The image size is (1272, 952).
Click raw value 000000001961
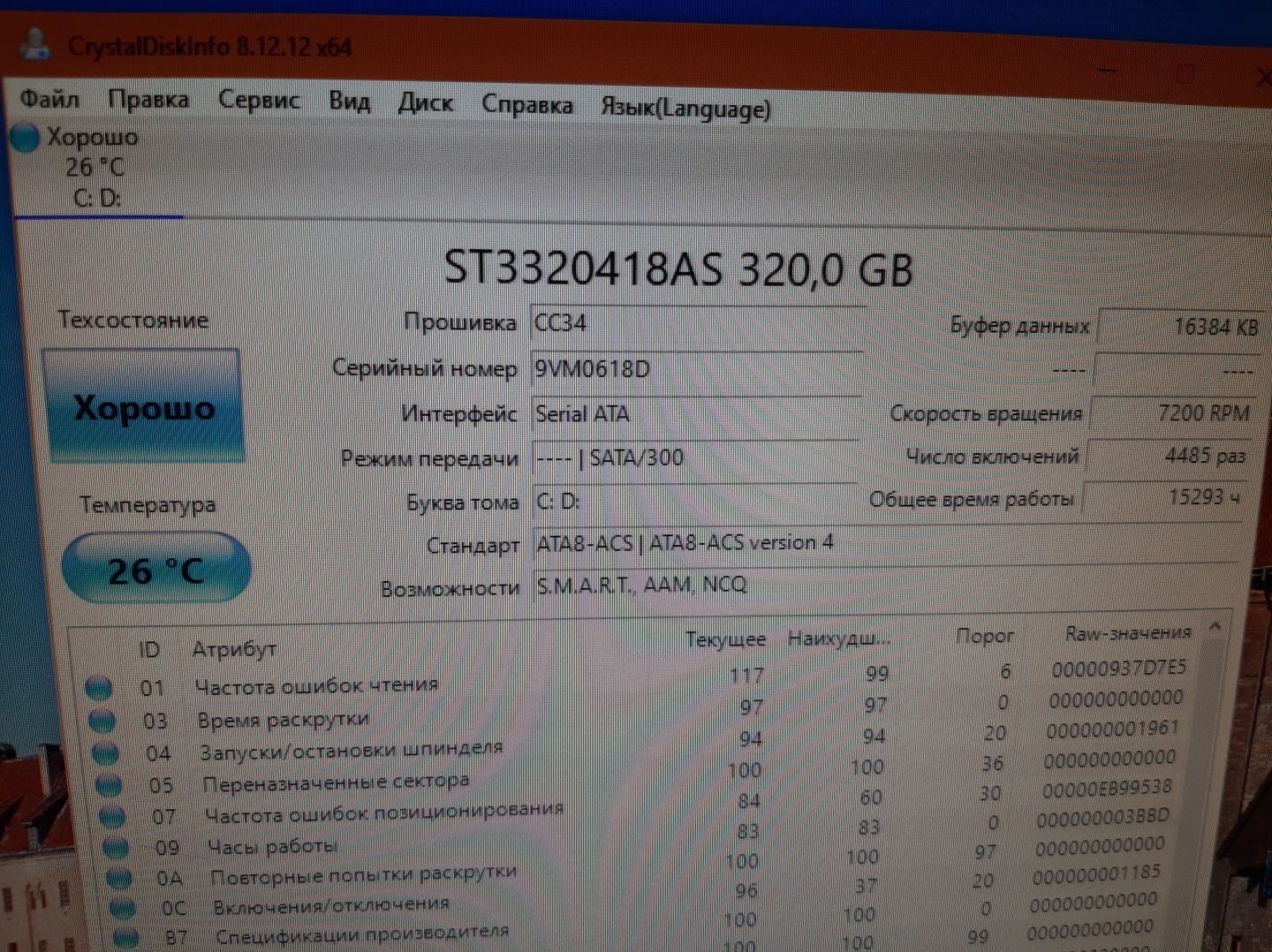tap(1113, 729)
